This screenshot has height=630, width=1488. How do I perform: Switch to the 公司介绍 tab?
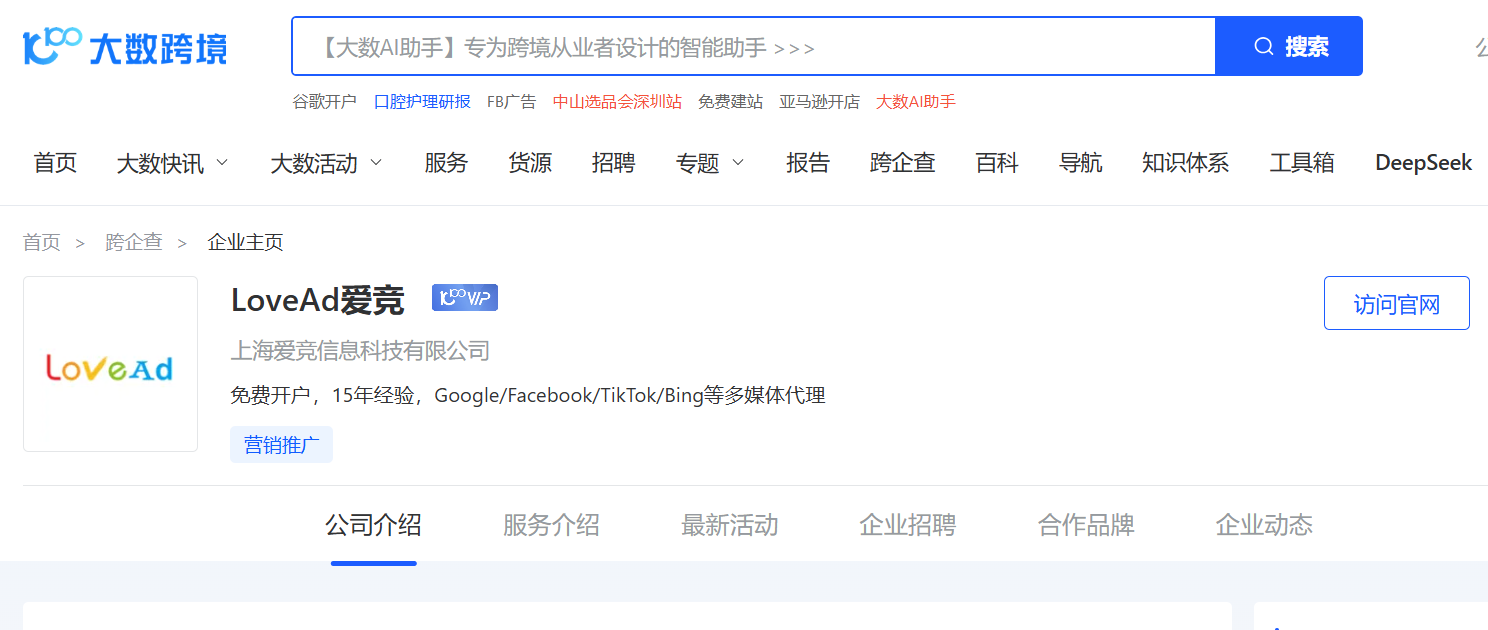373,525
